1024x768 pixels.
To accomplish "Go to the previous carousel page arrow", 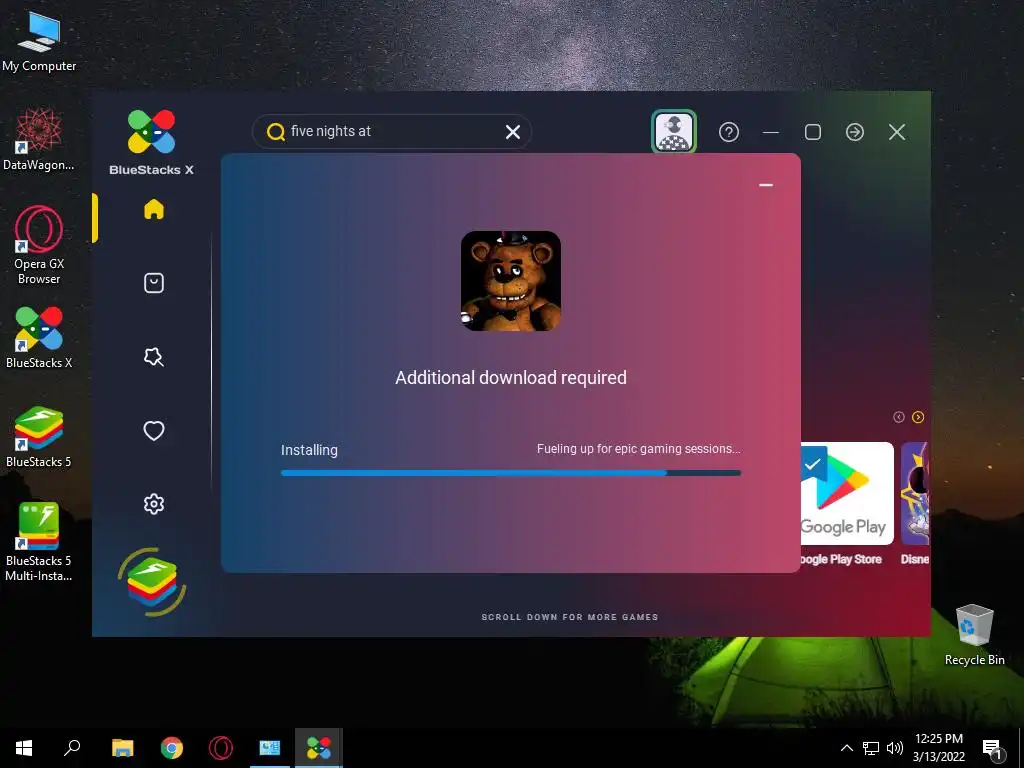I will click(x=899, y=417).
